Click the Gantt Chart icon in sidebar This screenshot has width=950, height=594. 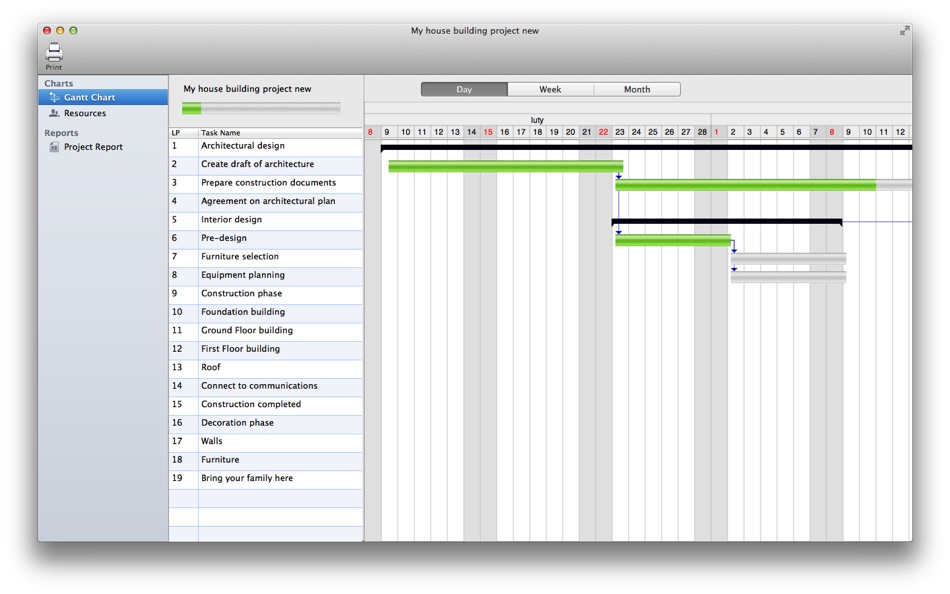55,97
